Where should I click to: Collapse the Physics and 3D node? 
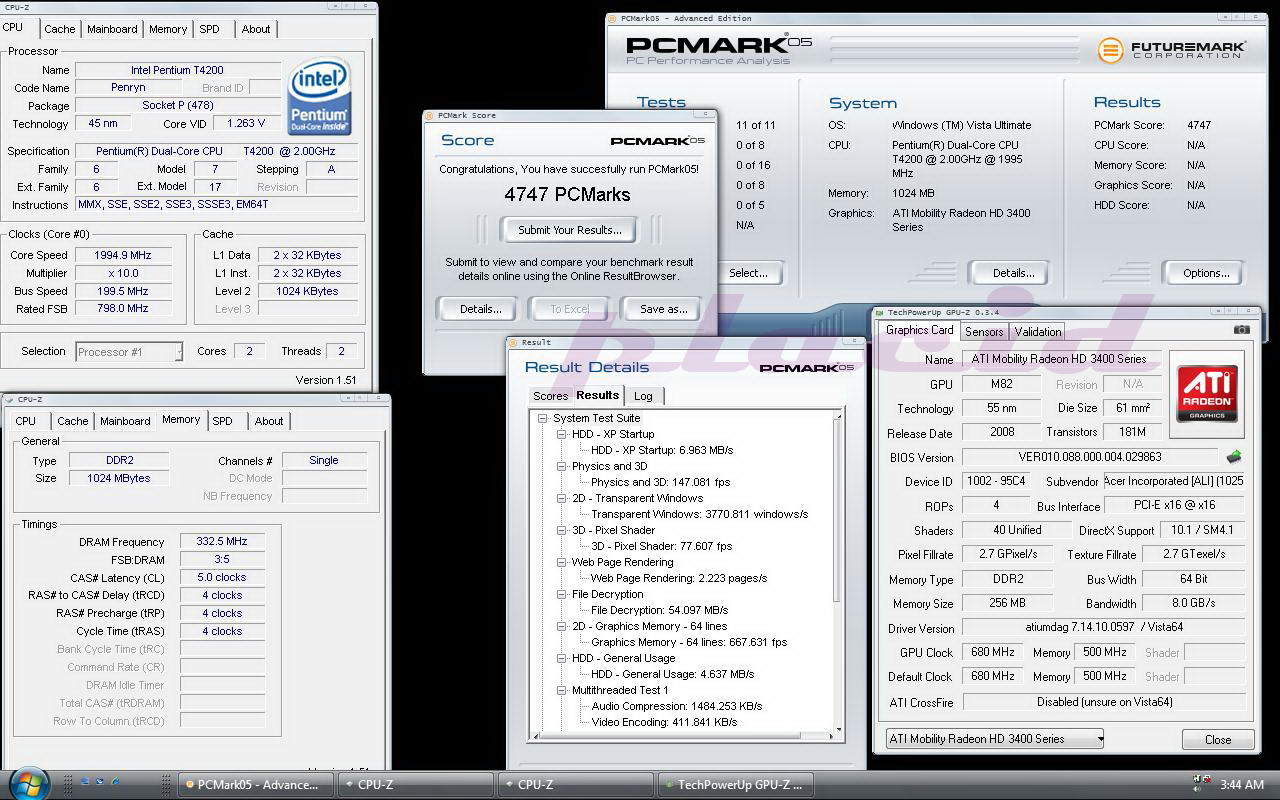tap(562, 466)
